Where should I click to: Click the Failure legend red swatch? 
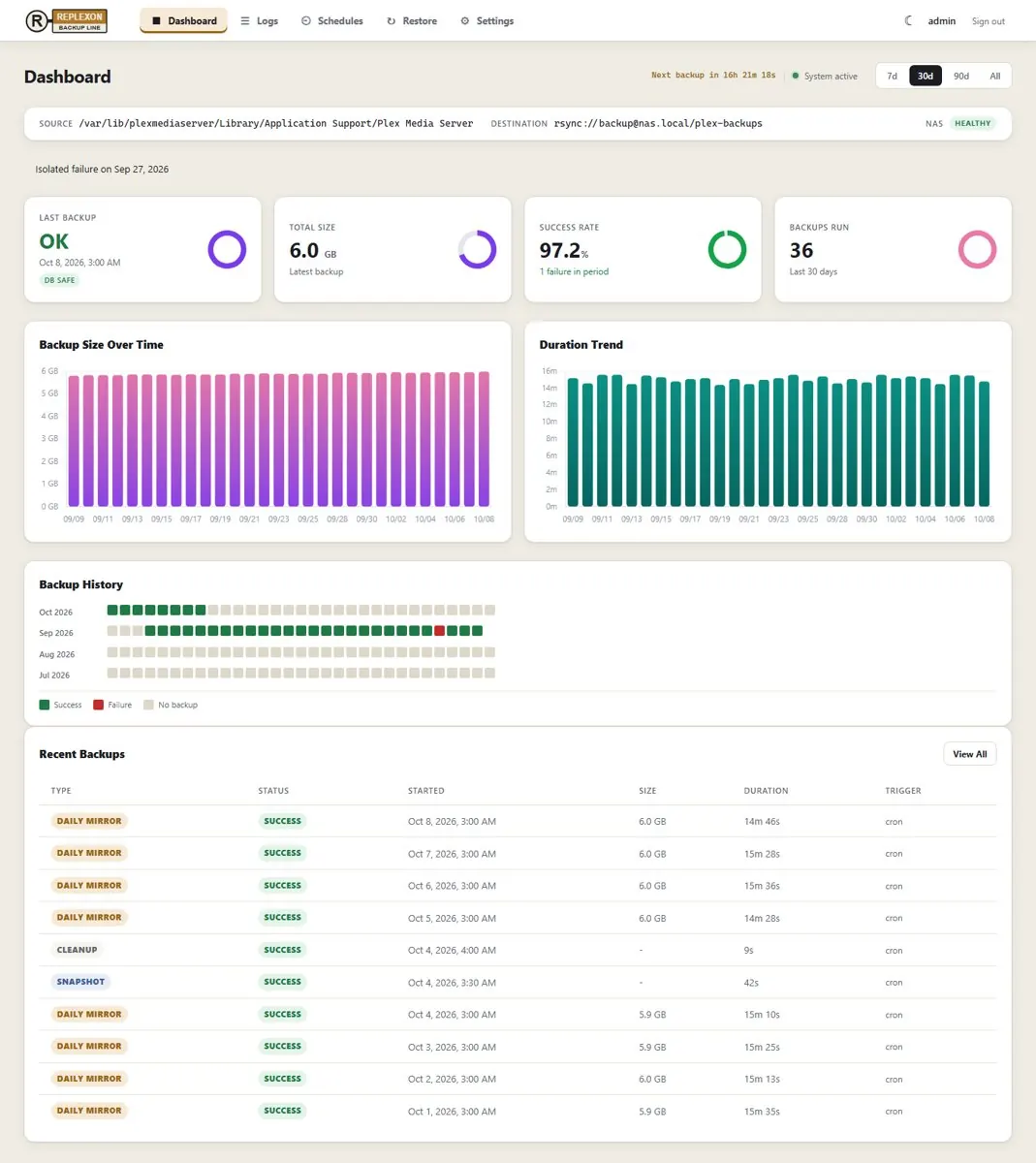click(98, 705)
